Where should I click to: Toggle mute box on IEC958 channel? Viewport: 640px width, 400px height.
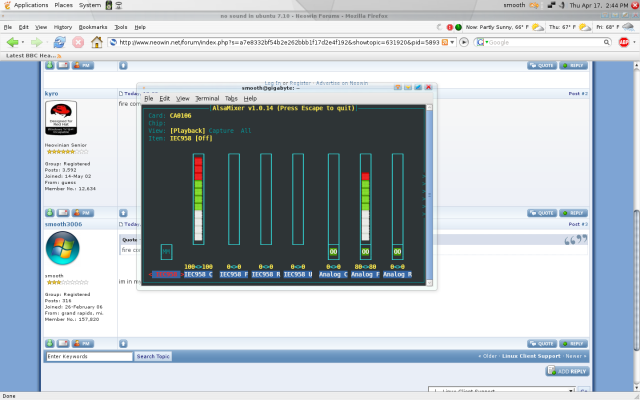167,252
